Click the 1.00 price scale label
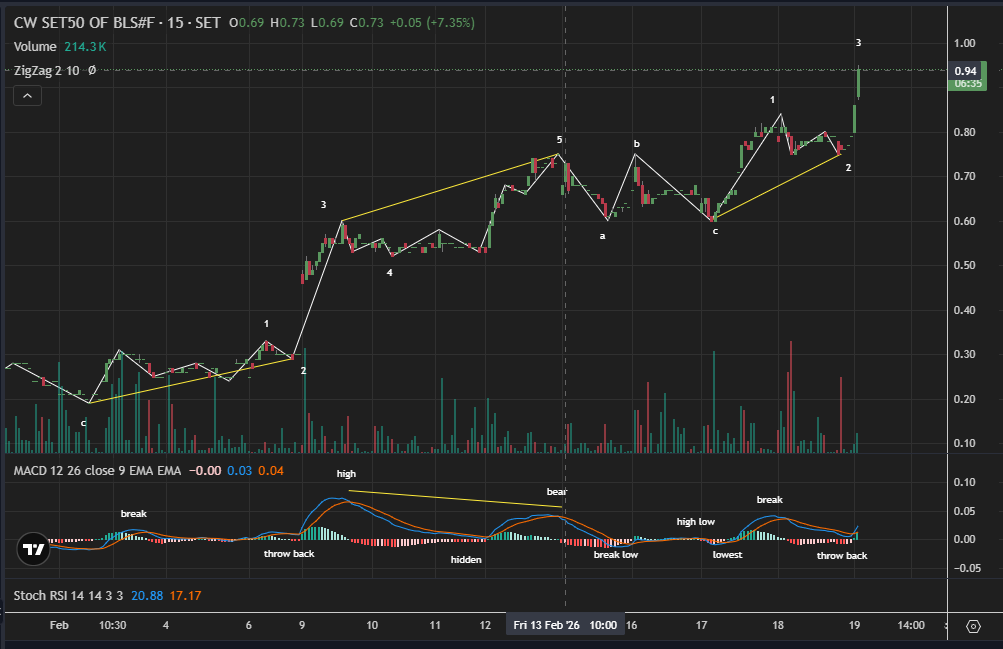This screenshot has height=649, width=1003. pos(965,43)
